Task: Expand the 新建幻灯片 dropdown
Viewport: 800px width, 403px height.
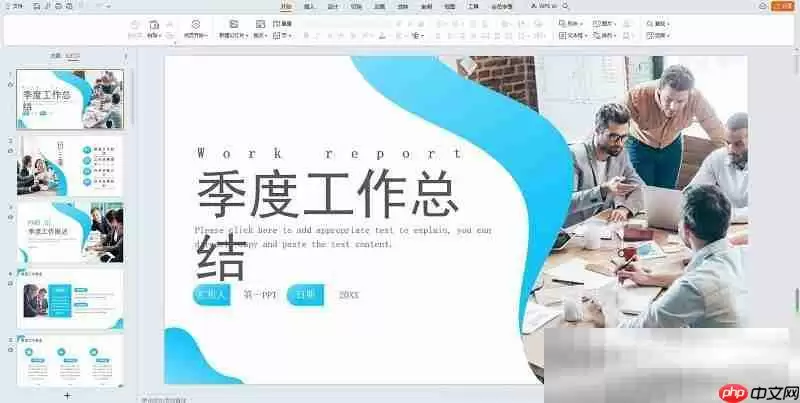Action: click(234, 36)
